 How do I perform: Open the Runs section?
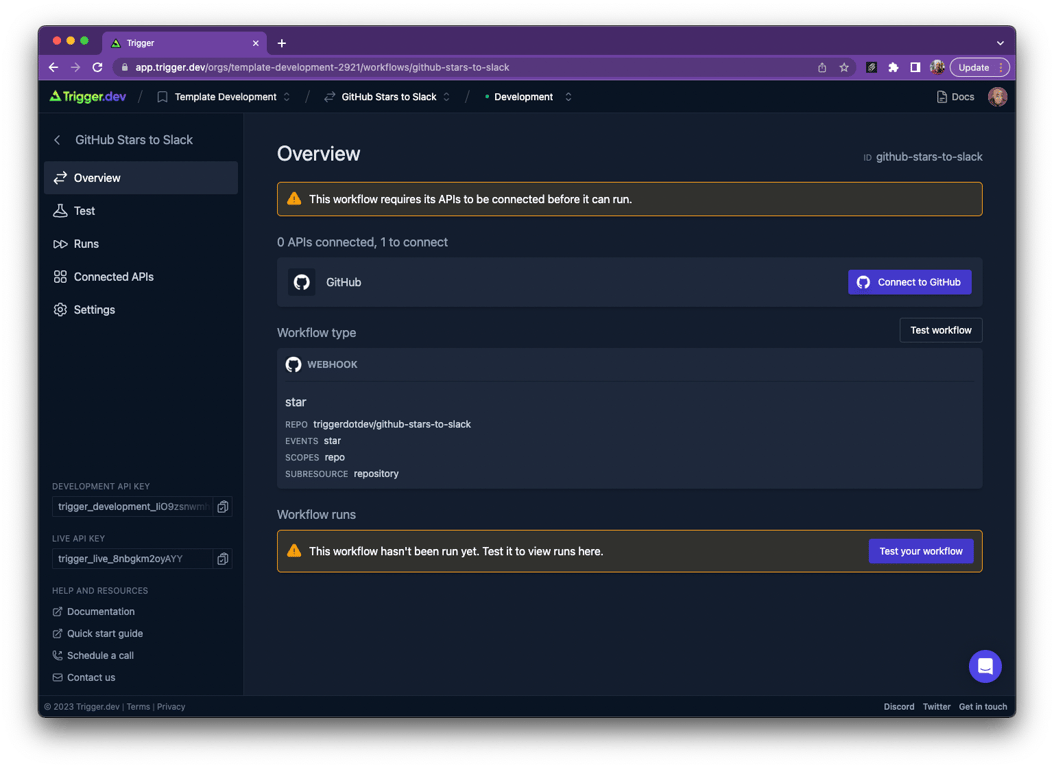coord(141,244)
